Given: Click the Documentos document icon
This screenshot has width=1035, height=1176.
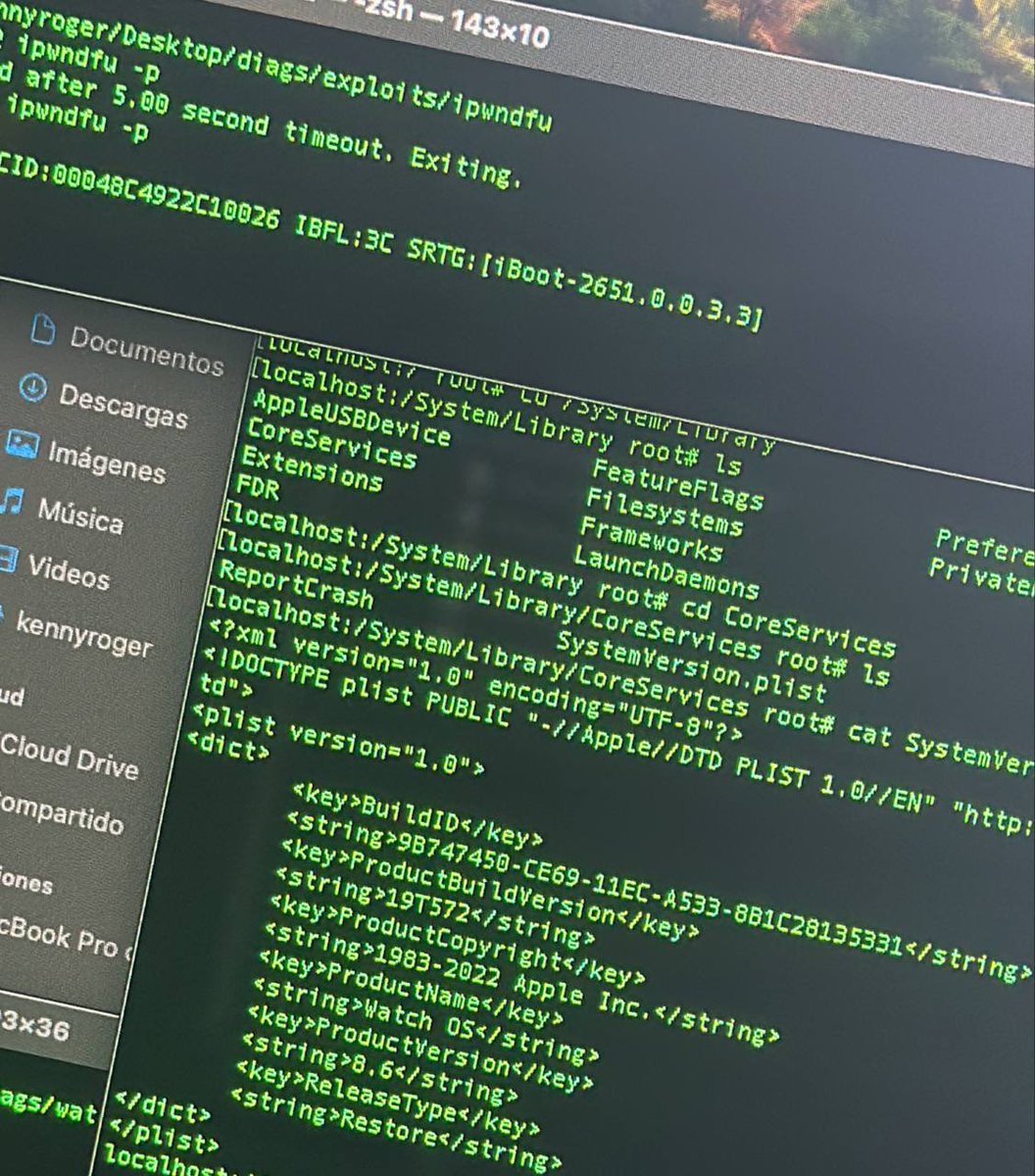Looking at the screenshot, I should [x=42, y=329].
